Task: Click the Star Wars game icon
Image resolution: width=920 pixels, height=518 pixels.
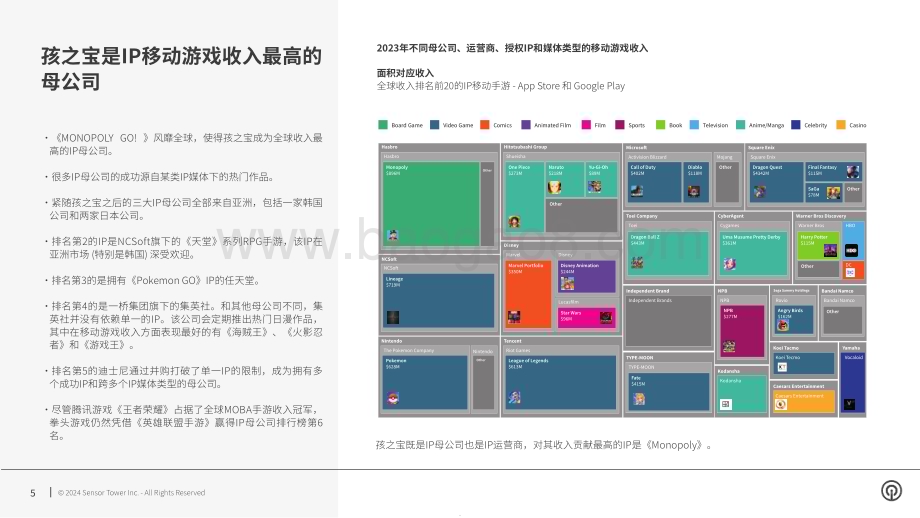Action: tap(606, 317)
